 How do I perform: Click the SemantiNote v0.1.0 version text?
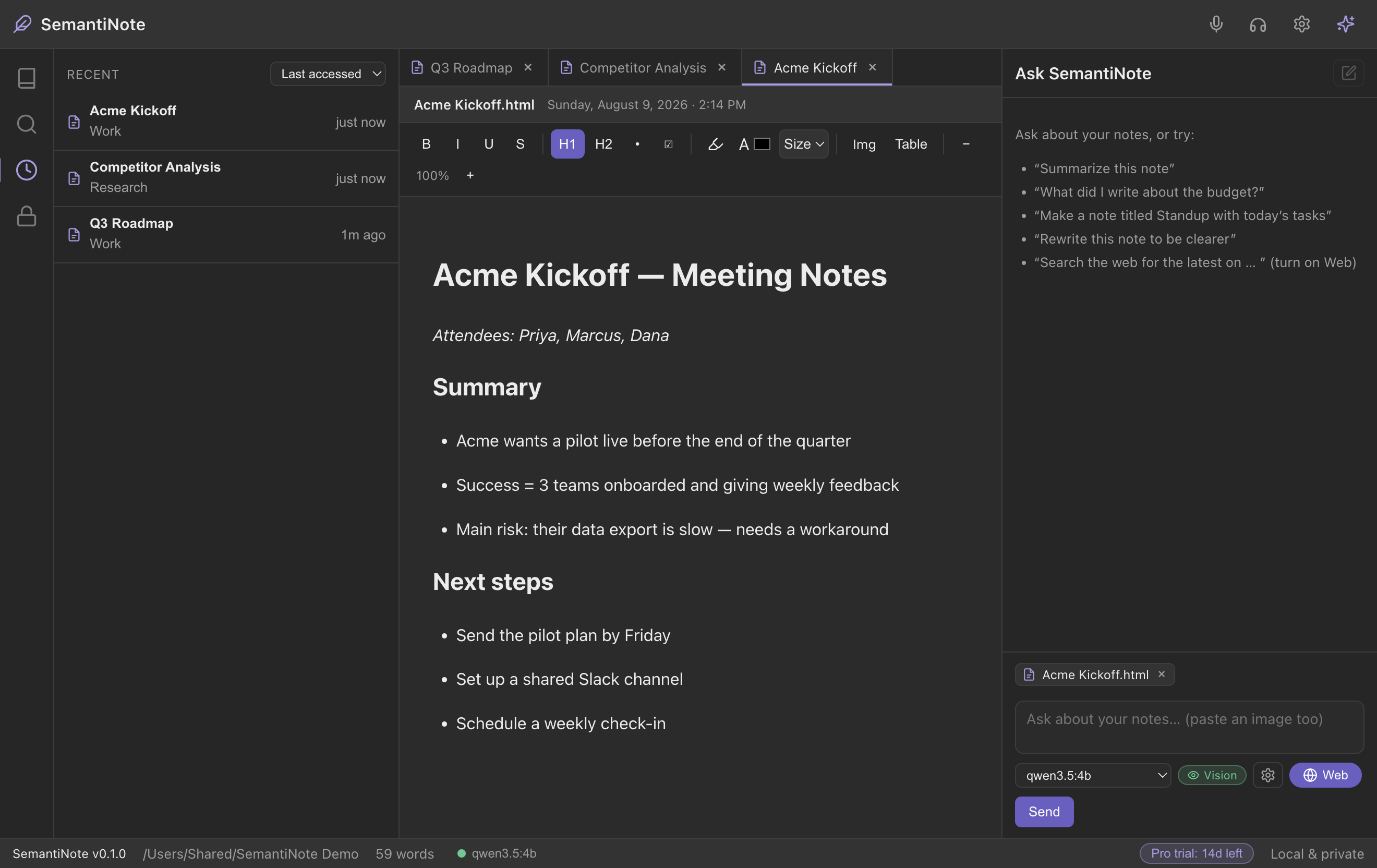coord(69,853)
